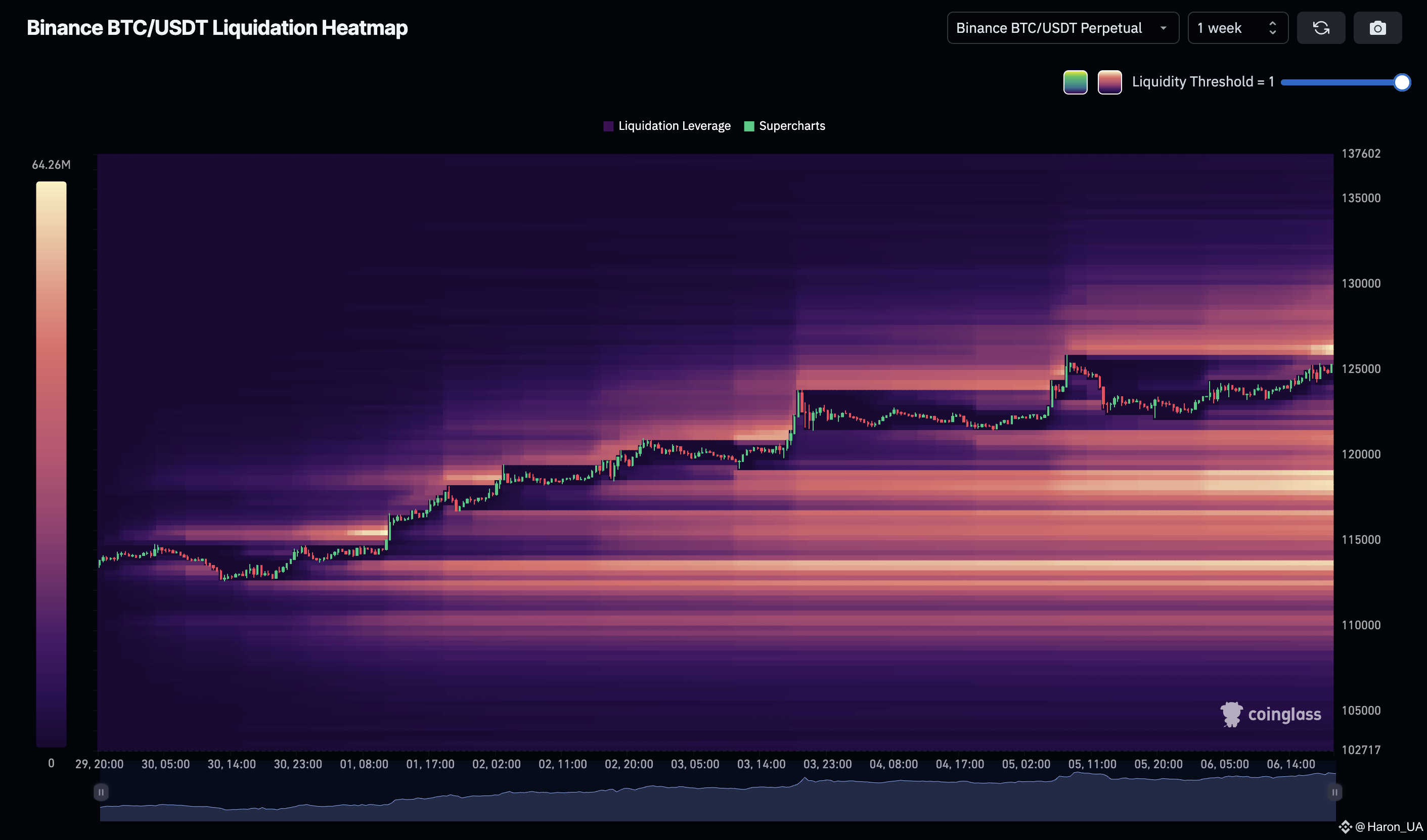Screen dimensions: 1427x840
Task: Click the Liquidity Threshold = 1 label
Action: point(1203,82)
